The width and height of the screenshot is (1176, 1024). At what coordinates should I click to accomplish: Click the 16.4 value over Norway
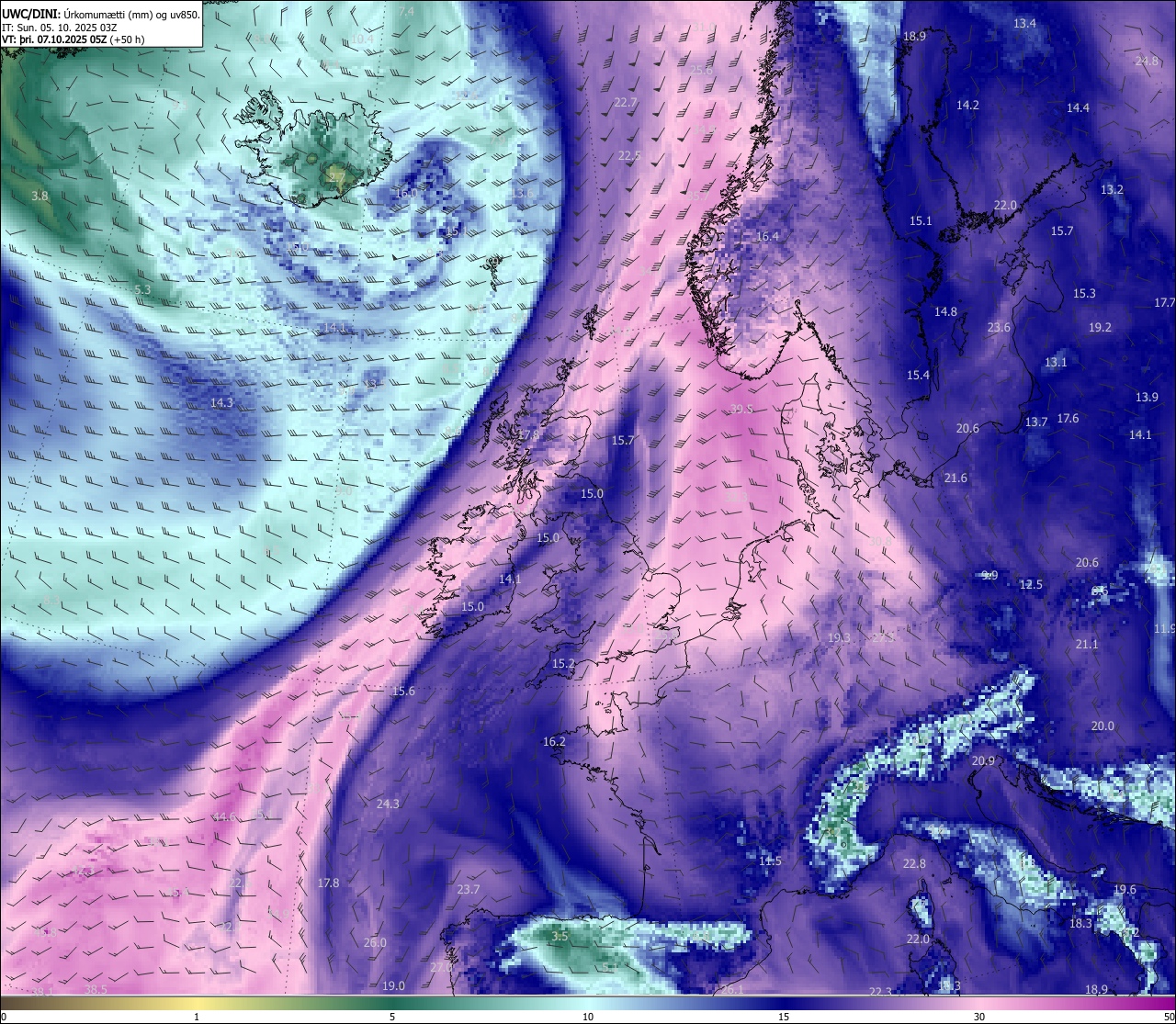click(767, 236)
